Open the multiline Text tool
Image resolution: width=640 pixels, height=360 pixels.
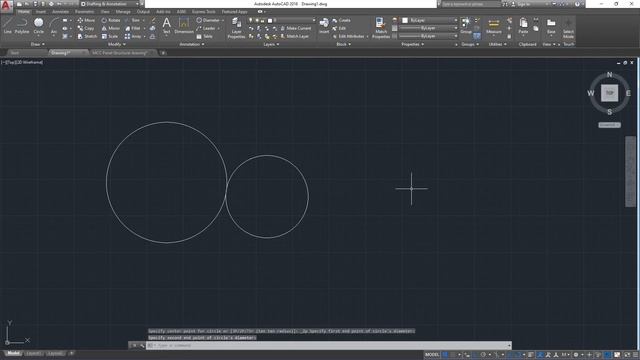[166, 25]
